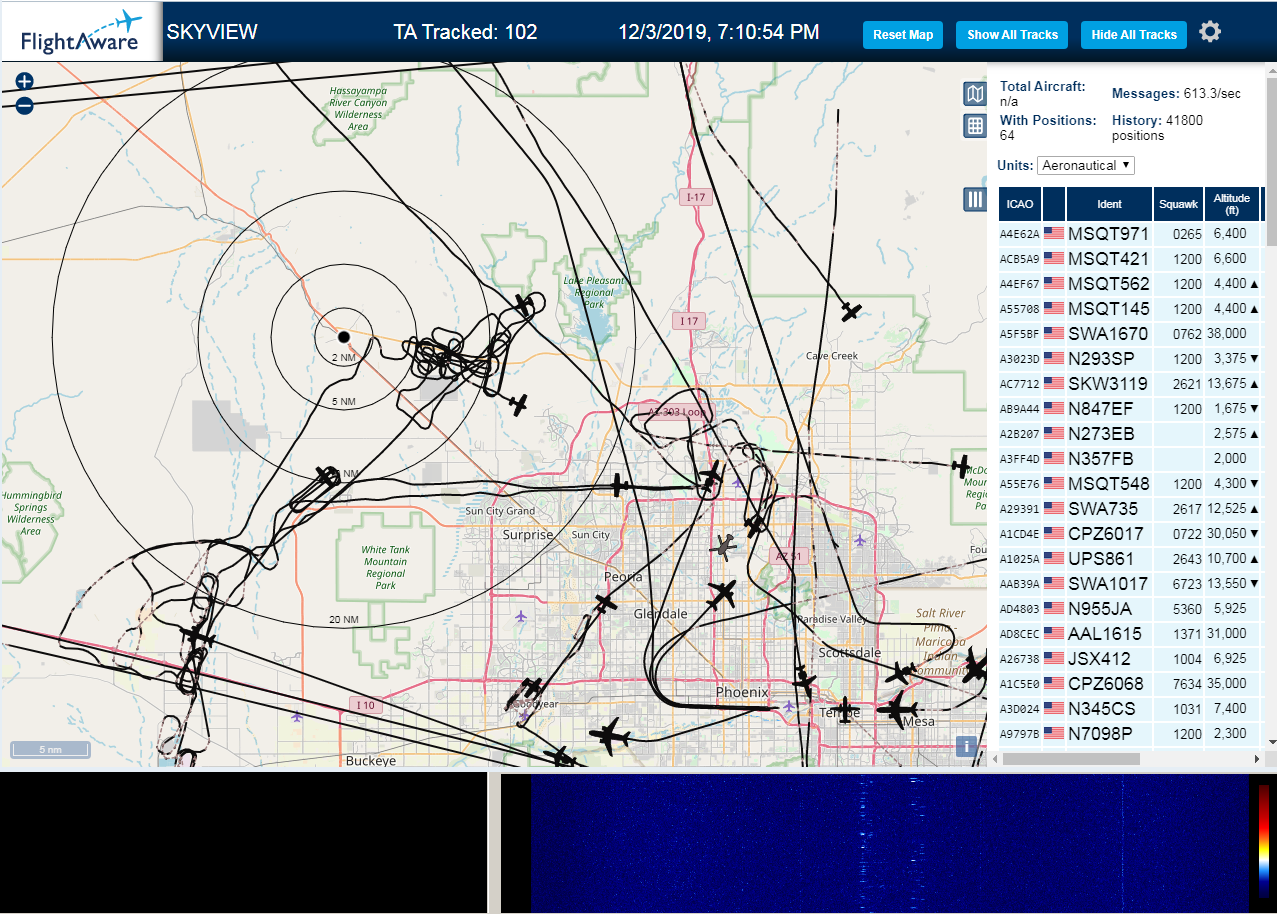
Task: Click the TA Tracked: 102 counter
Action: point(465,32)
